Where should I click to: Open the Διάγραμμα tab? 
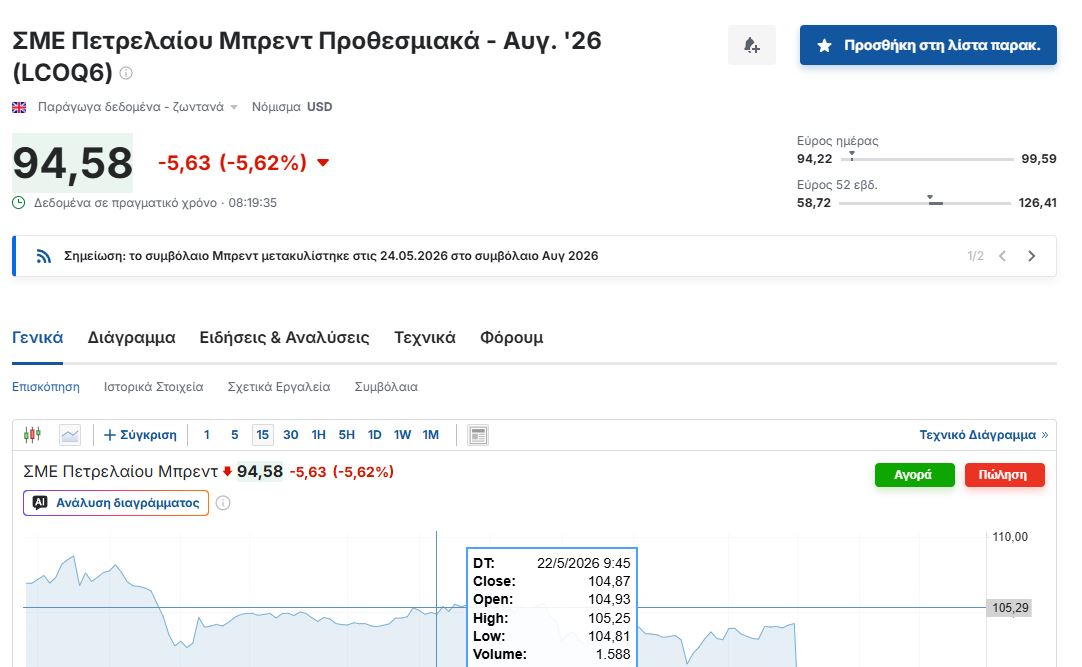tap(131, 337)
